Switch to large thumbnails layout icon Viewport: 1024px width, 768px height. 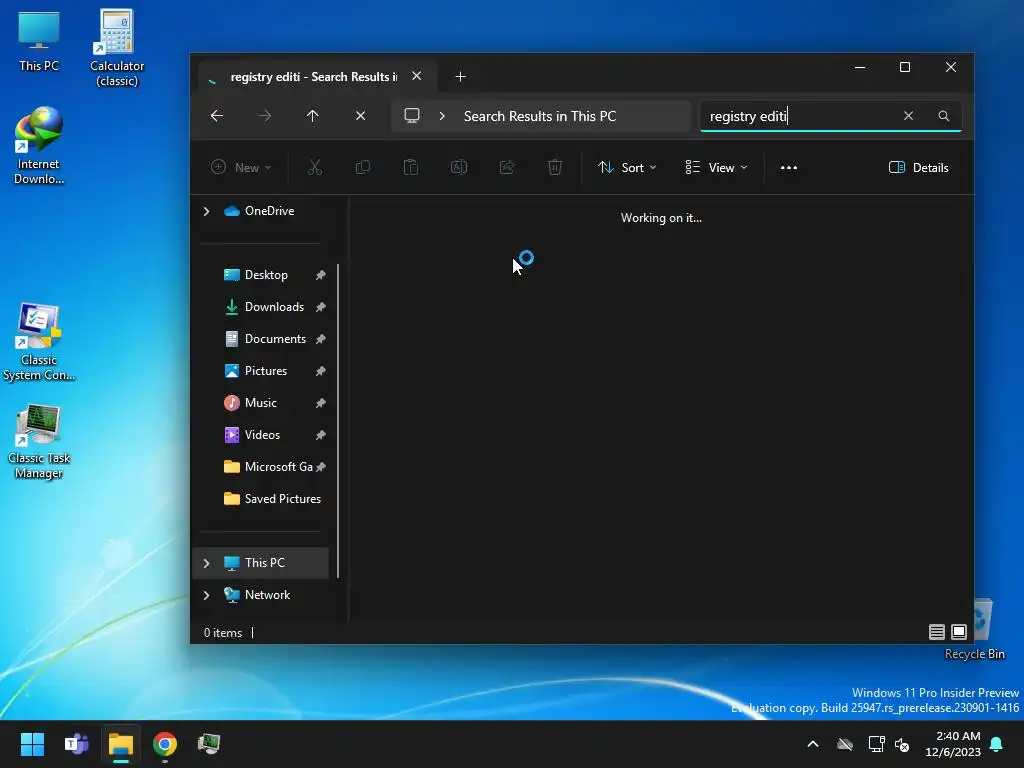tap(959, 632)
